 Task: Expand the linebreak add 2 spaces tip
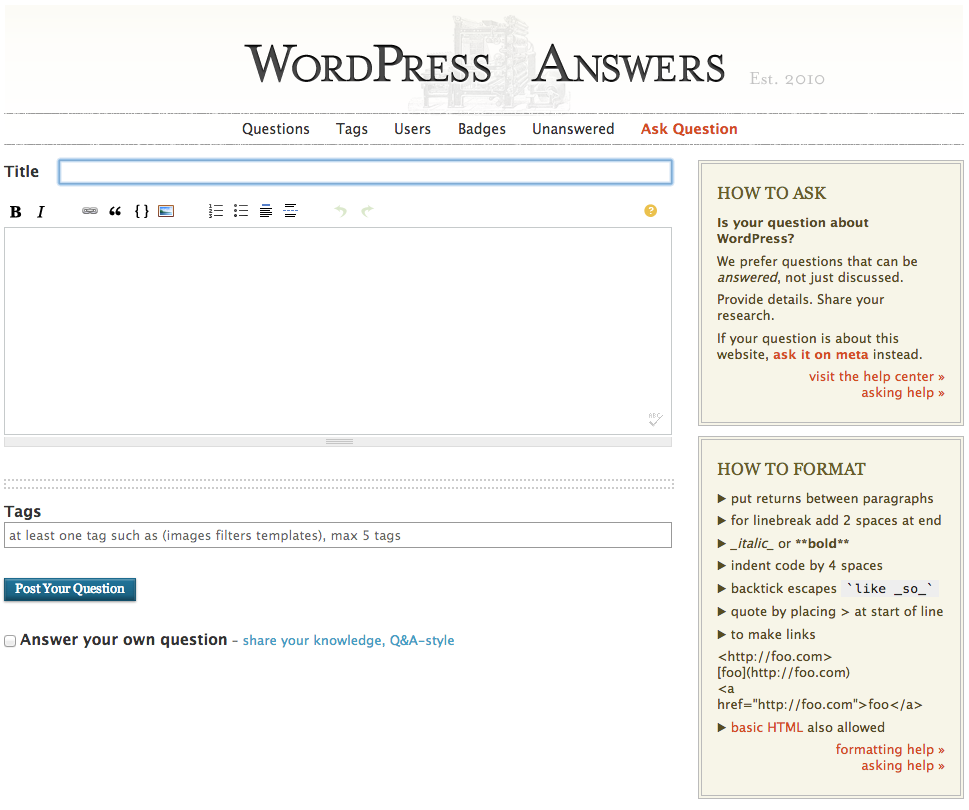829,521
